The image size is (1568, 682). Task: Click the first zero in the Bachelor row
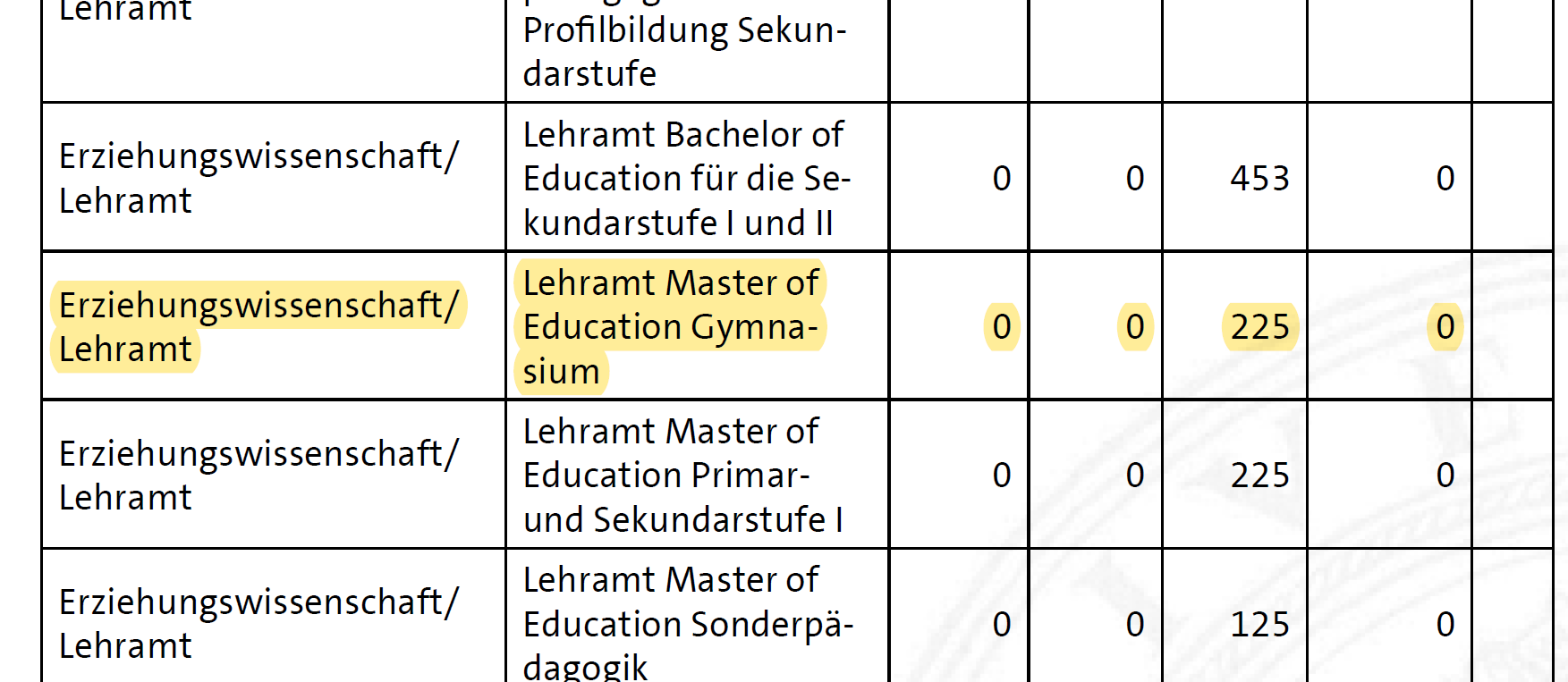pyautogui.click(x=1002, y=178)
